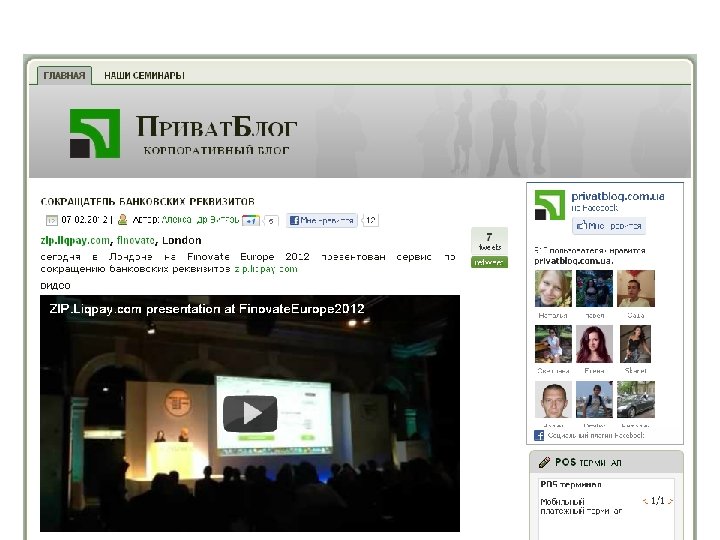Play the ZIP.Liqpay.com presentation video
This screenshot has height=540, width=720.
point(250,413)
